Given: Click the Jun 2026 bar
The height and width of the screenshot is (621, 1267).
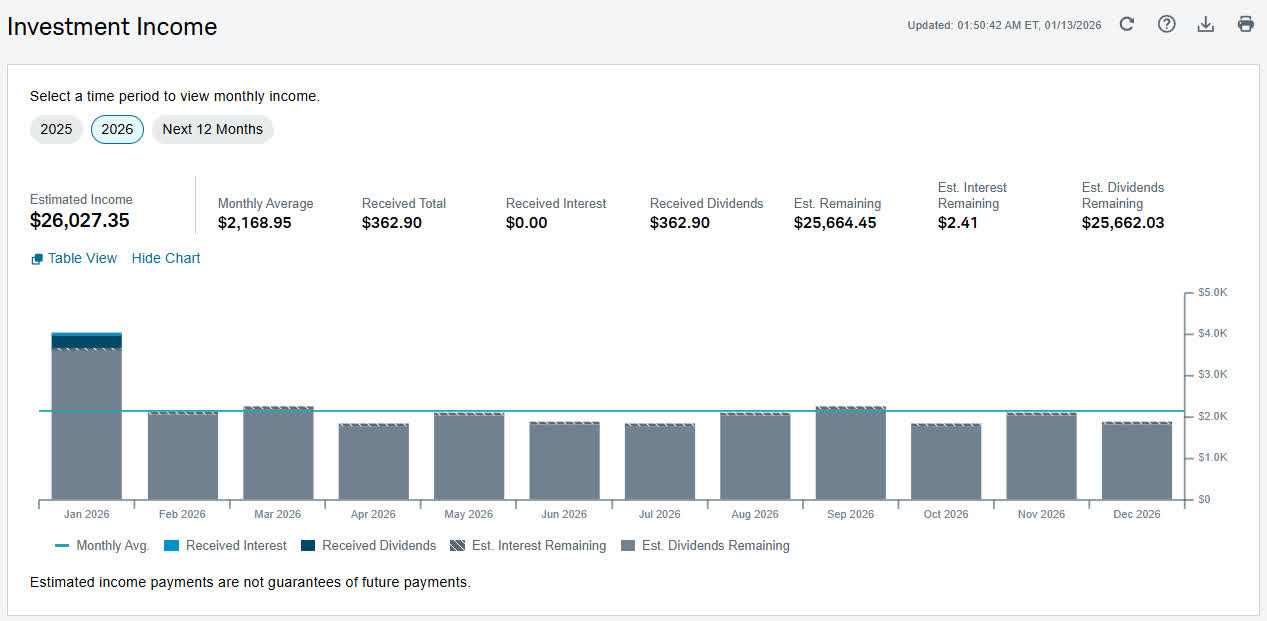Looking at the screenshot, I should coord(564,461).
